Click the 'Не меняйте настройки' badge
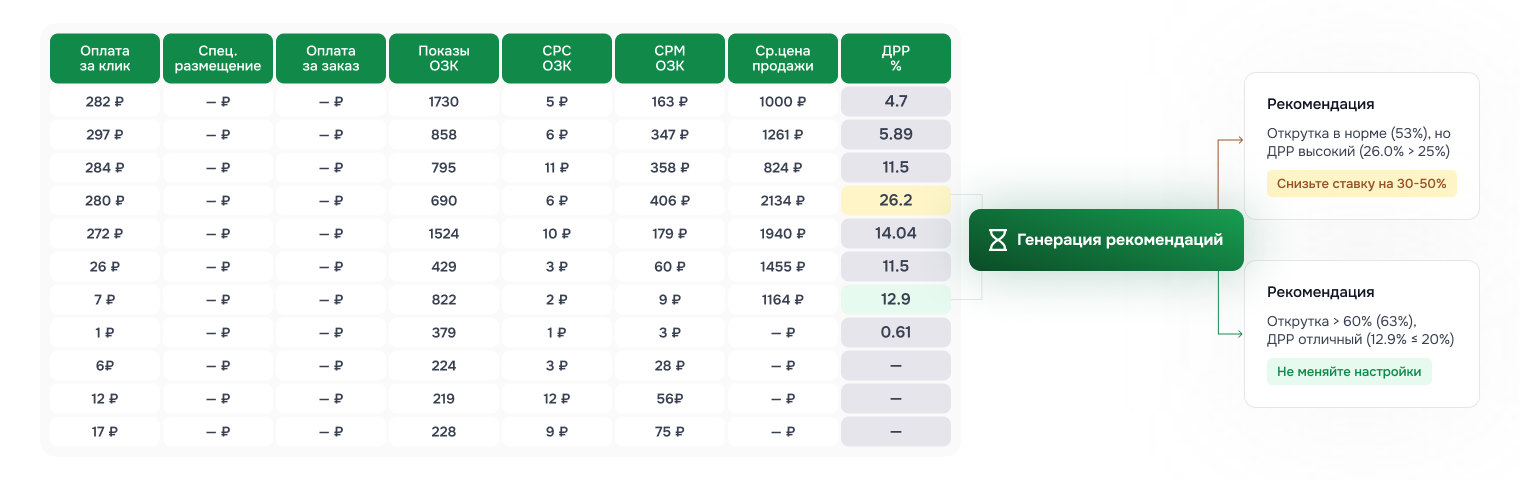The image size is (1520, 480). 1349,372
